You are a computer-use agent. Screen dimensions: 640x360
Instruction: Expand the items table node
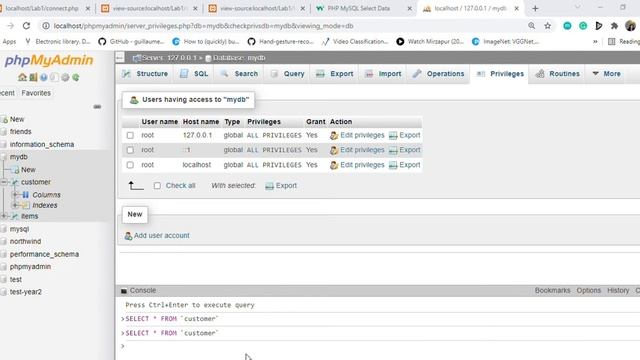[4, 216]
